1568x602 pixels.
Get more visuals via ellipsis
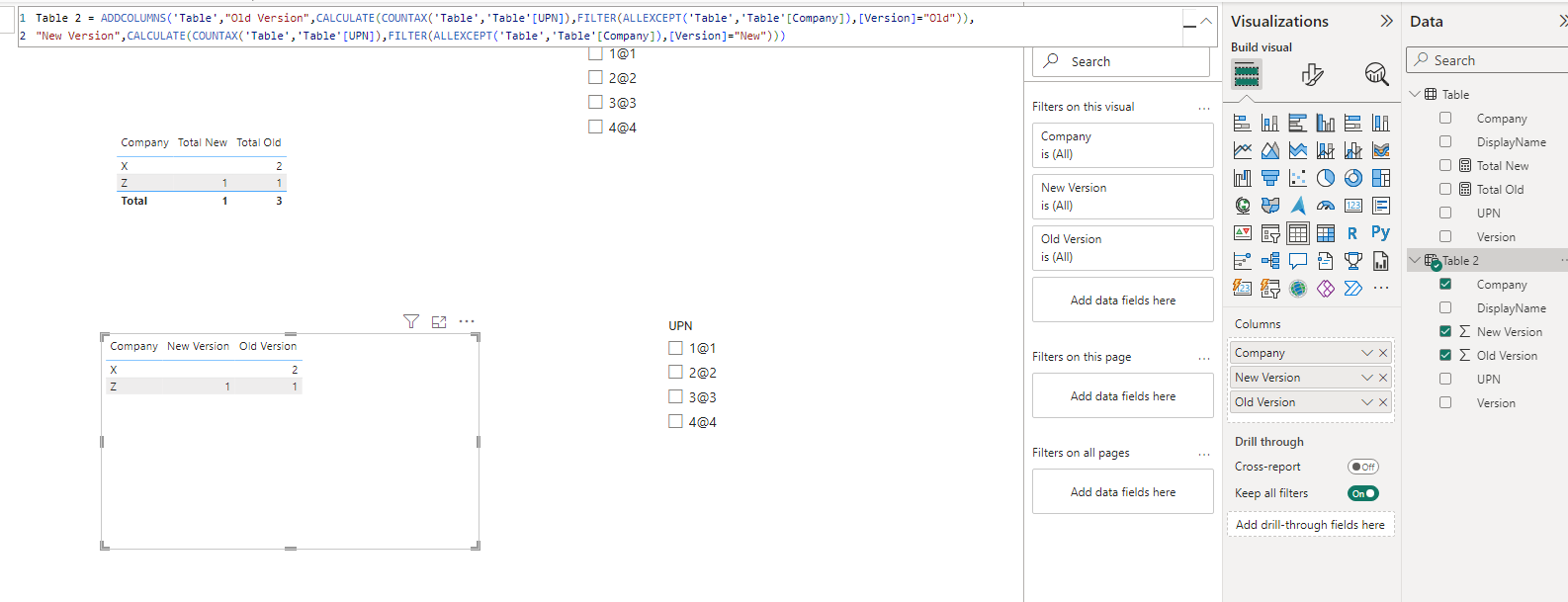click(1381, 289)
